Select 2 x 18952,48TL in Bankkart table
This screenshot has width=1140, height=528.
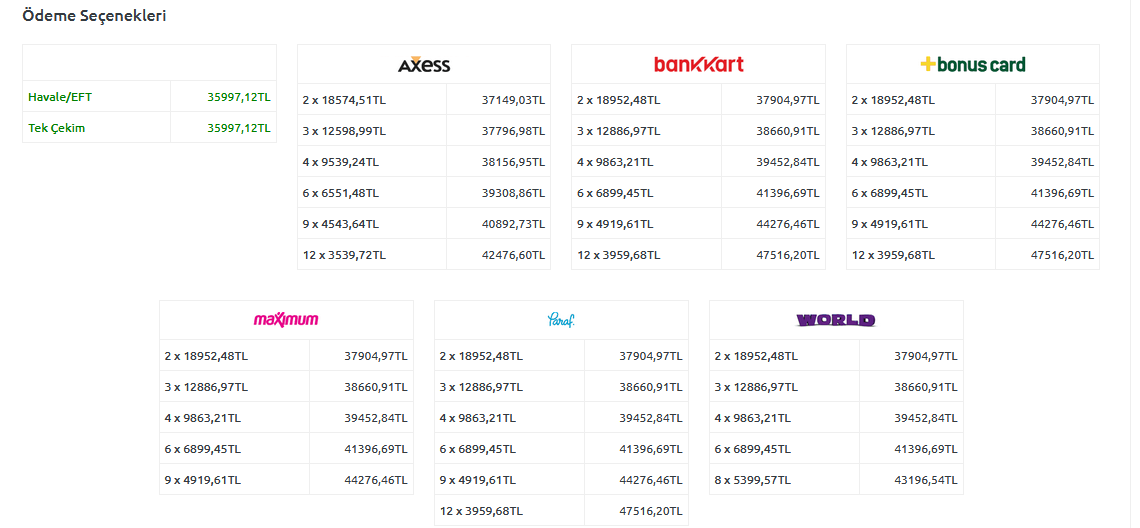tap(619, 100)
